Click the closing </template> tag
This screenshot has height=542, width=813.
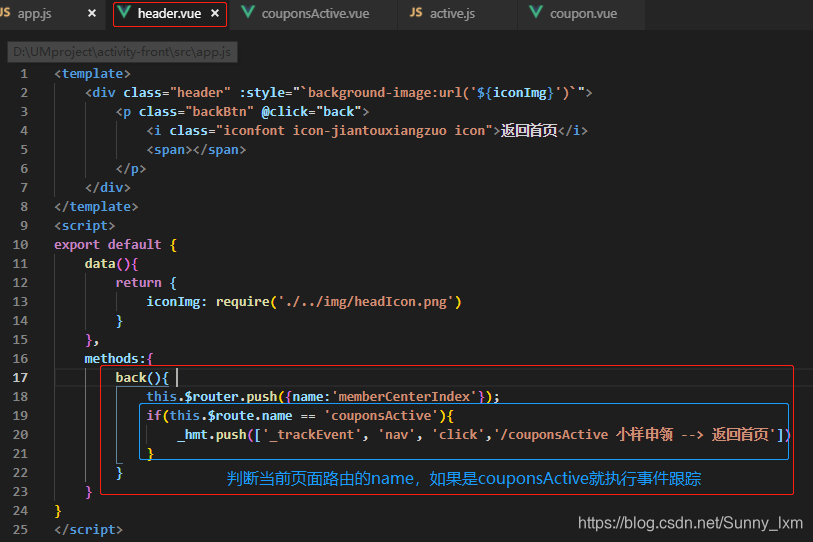pos(96,207)
